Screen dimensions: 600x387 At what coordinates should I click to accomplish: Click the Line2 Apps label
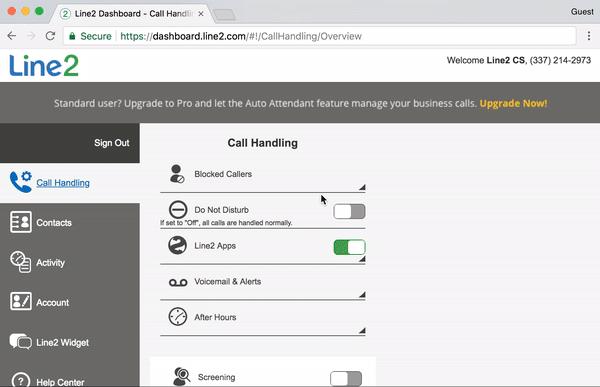pos(215,246)
